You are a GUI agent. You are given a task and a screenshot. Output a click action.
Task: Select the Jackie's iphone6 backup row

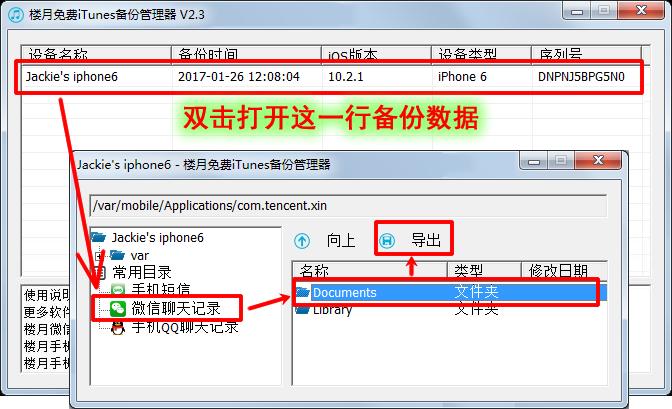[329, 77]
